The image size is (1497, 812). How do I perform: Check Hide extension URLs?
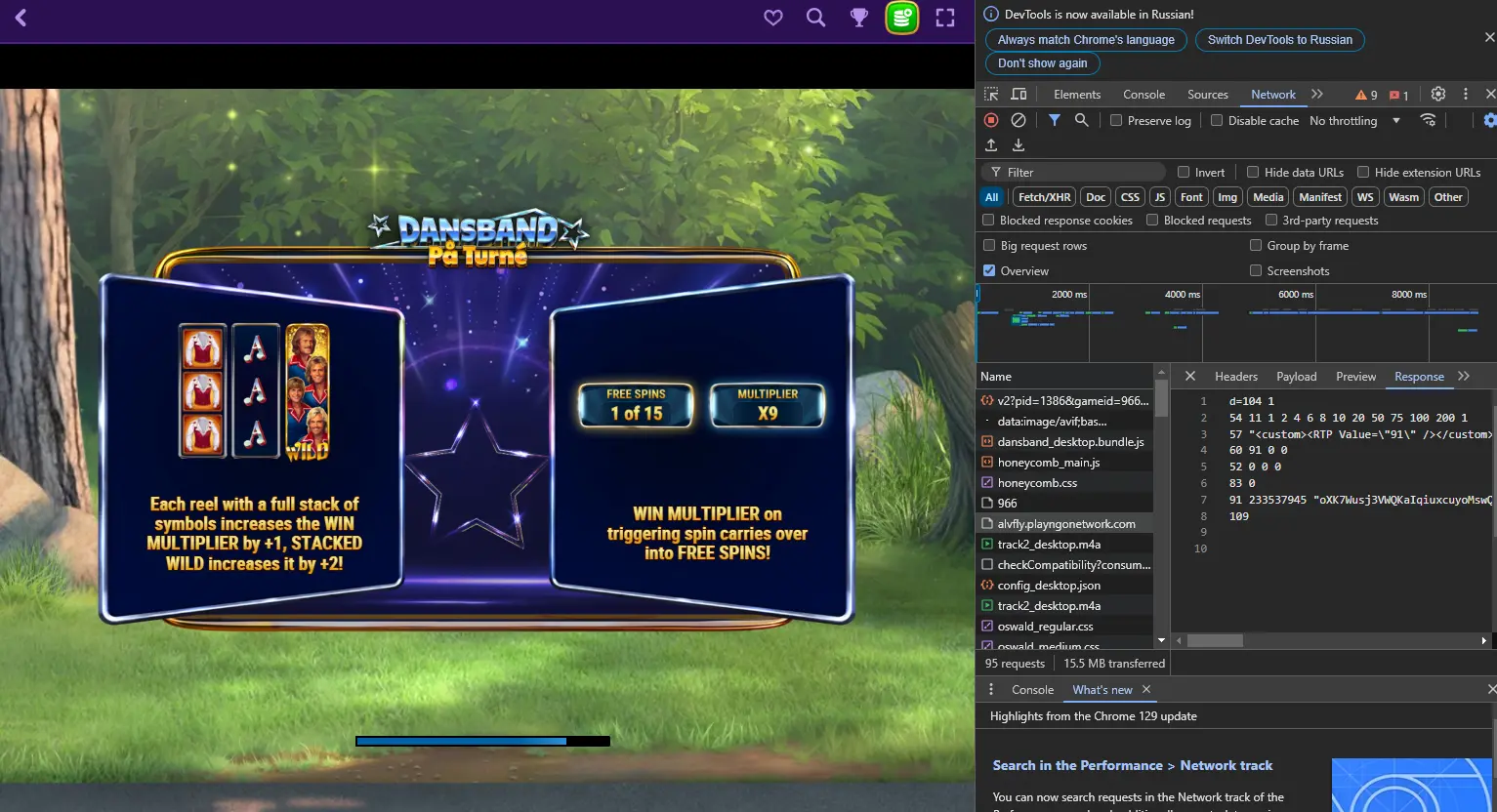pyautogui.click(x=1363, y=172)
